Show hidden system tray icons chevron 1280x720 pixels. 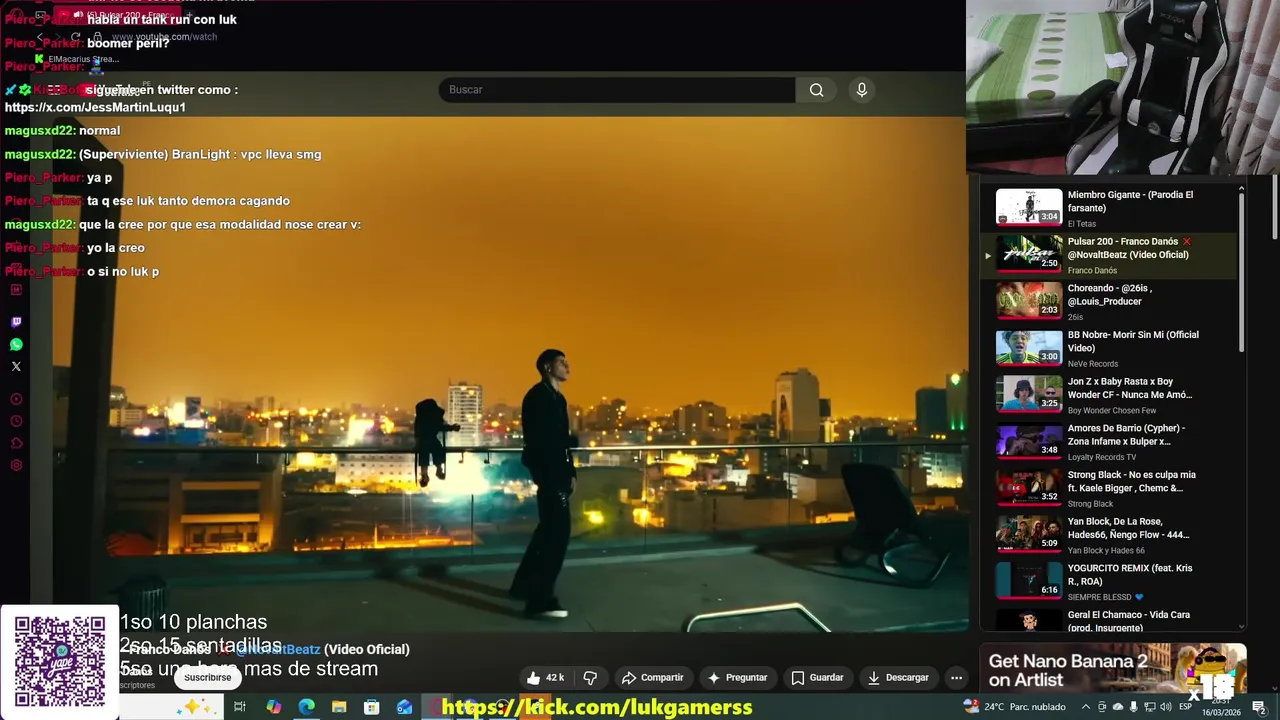click(1086, 707)
